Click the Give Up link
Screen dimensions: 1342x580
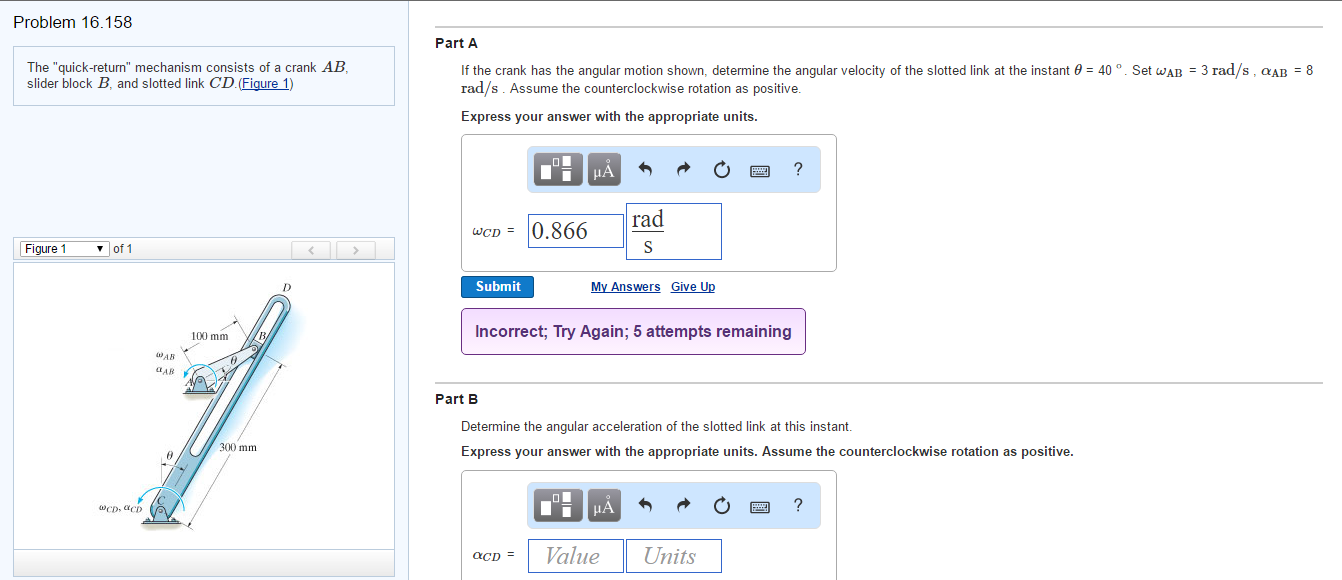(693, 287)
